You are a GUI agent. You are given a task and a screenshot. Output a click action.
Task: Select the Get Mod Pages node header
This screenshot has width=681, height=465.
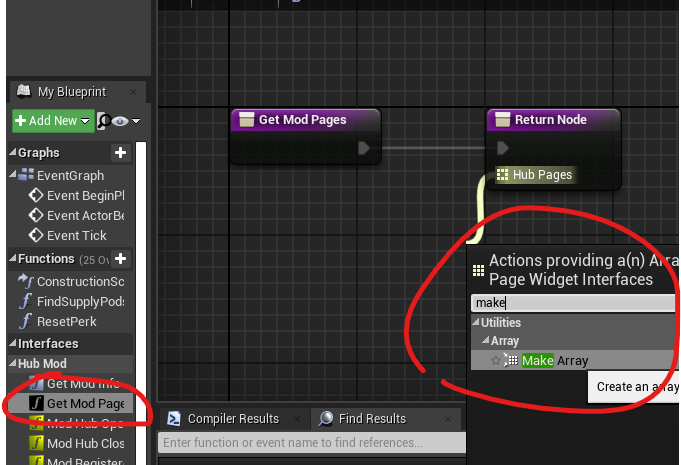click(x=306, y=120)
